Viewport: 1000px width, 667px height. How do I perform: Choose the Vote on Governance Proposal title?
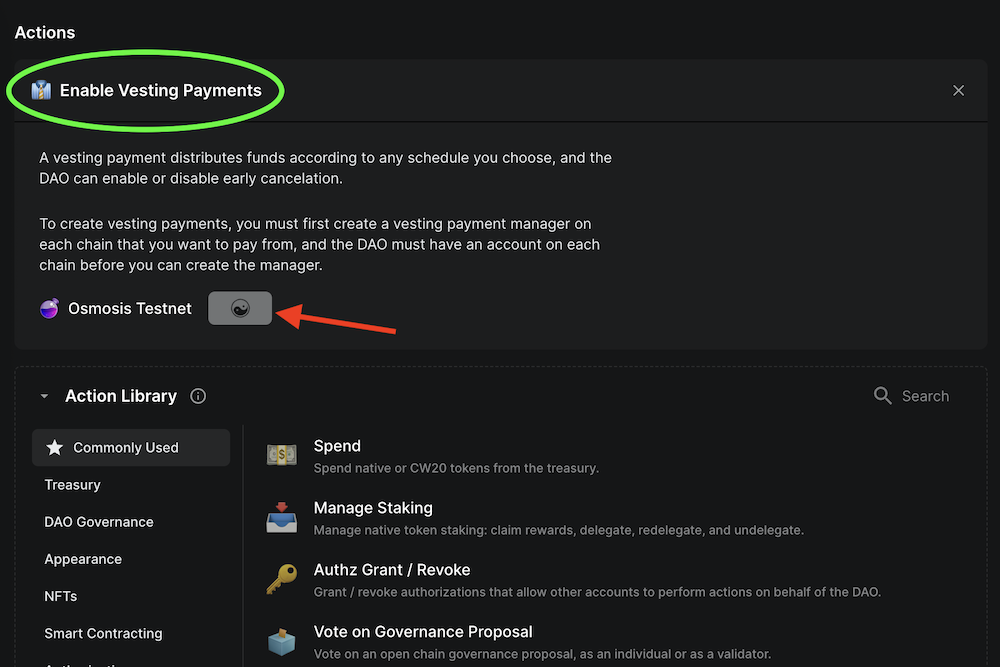tap(423, 632)
